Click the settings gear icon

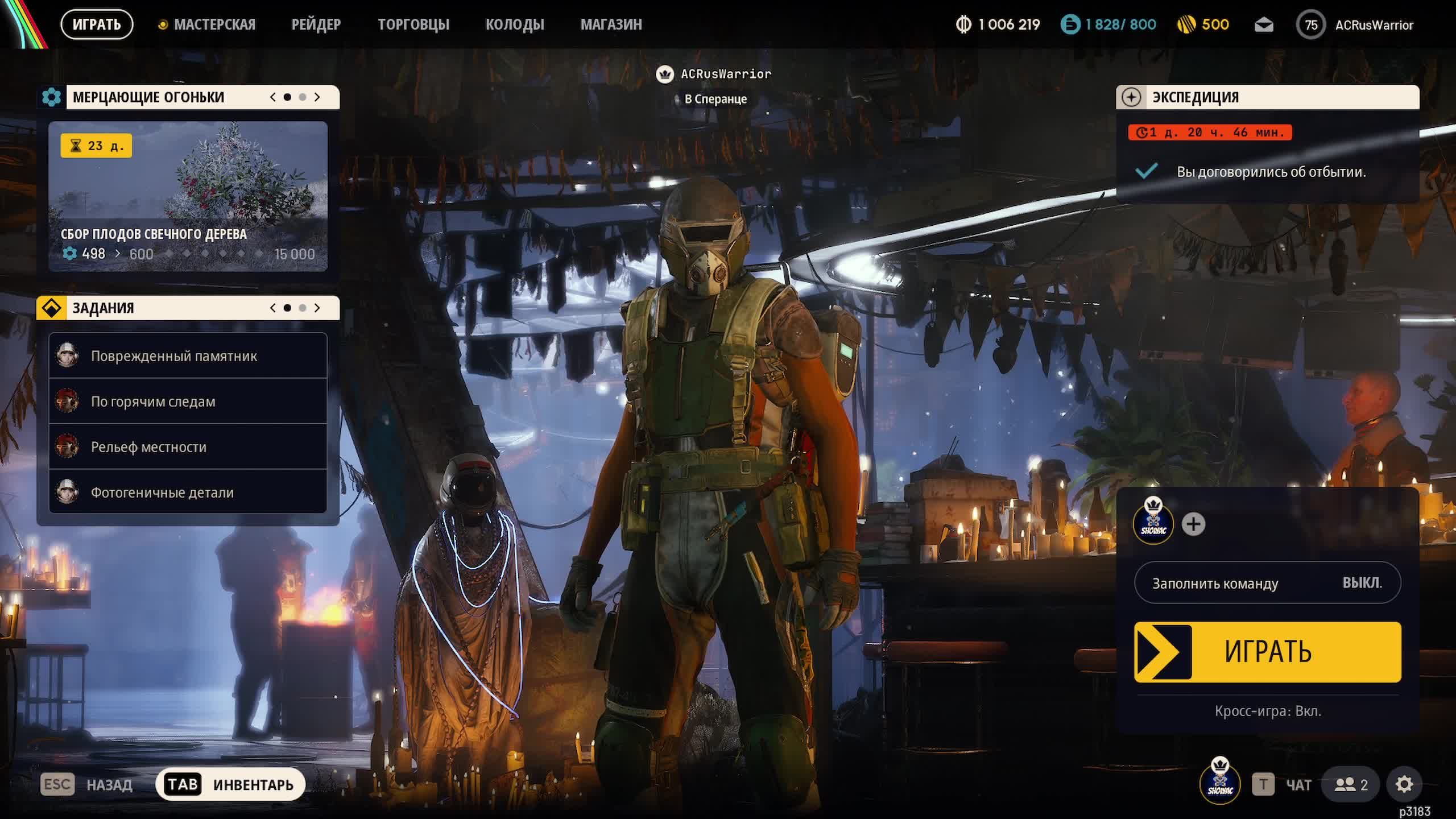click(x=1404, y=784)
